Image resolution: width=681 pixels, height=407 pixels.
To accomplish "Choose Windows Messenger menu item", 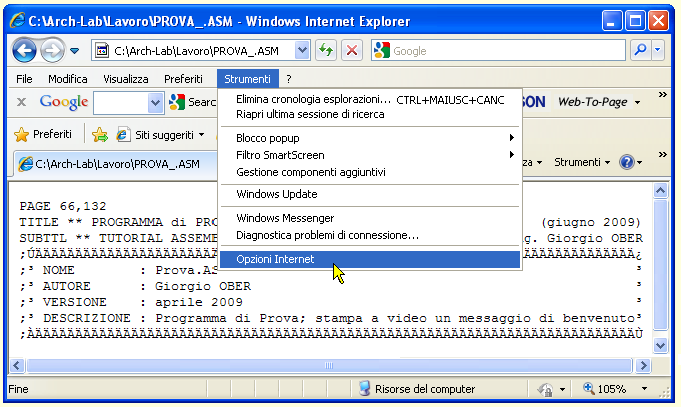I will (370, 218).
